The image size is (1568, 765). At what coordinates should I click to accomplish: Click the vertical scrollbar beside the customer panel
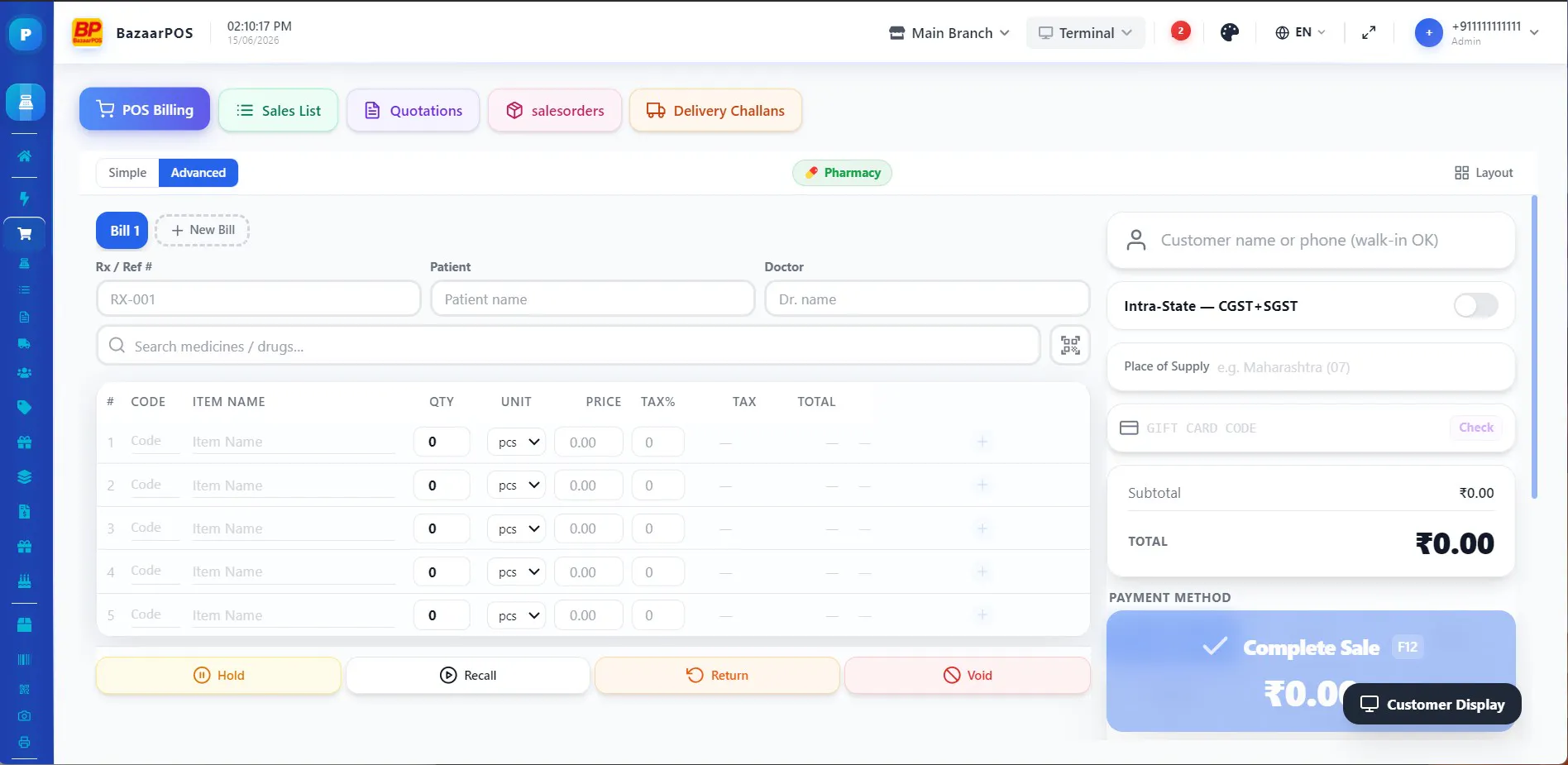pos(1535,347)
